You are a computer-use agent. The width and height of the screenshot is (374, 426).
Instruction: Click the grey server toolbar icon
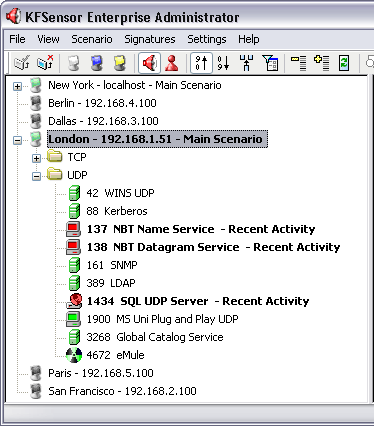click(x=74, y=63)
